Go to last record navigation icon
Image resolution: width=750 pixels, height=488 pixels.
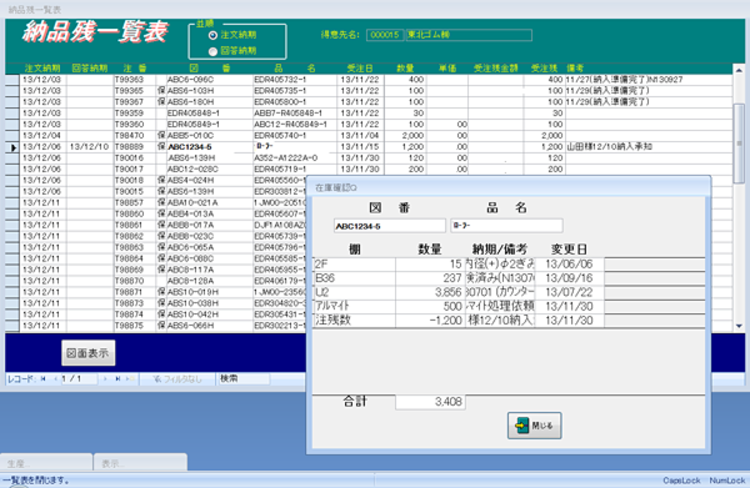point(118,379)
